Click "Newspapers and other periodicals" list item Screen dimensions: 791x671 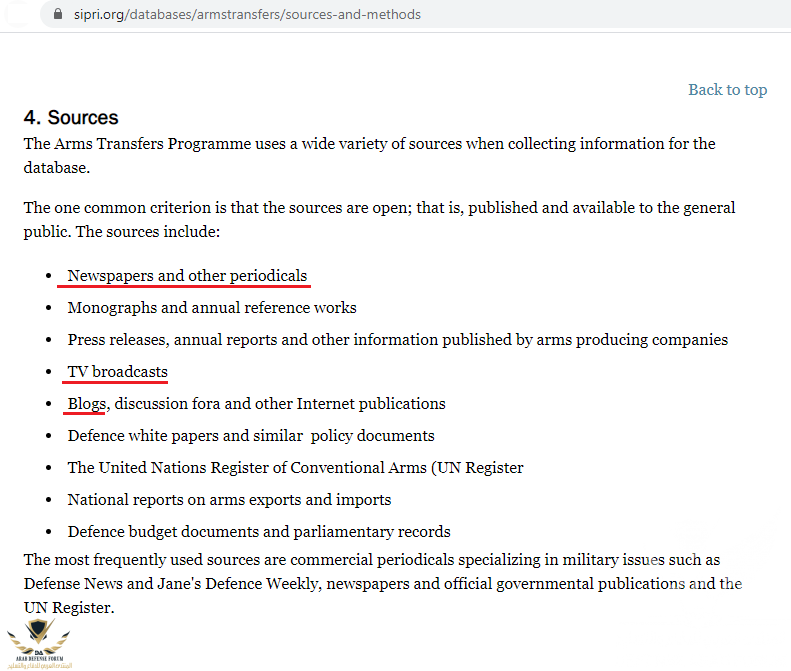[187, 276]
